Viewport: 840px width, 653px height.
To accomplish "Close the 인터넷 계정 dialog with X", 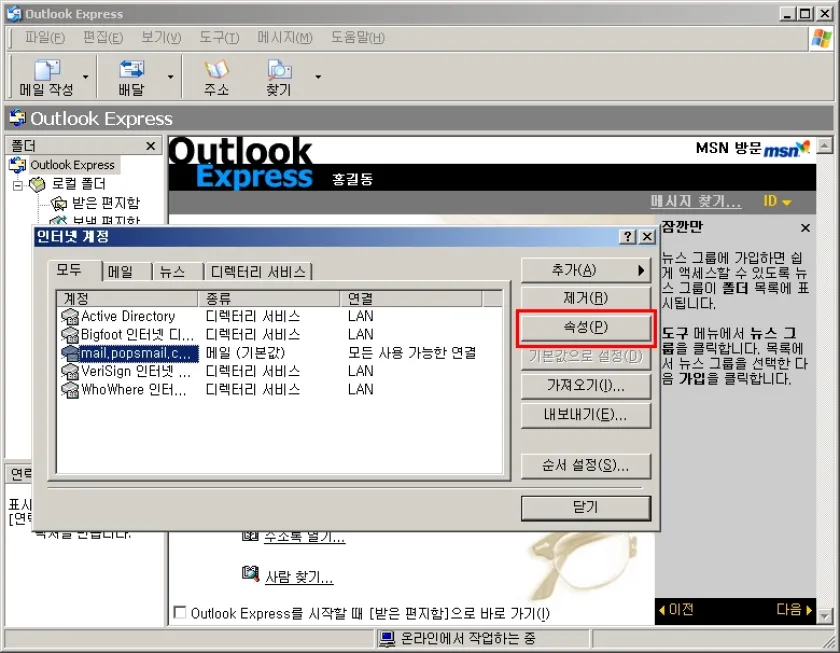I will click(647, 237).
